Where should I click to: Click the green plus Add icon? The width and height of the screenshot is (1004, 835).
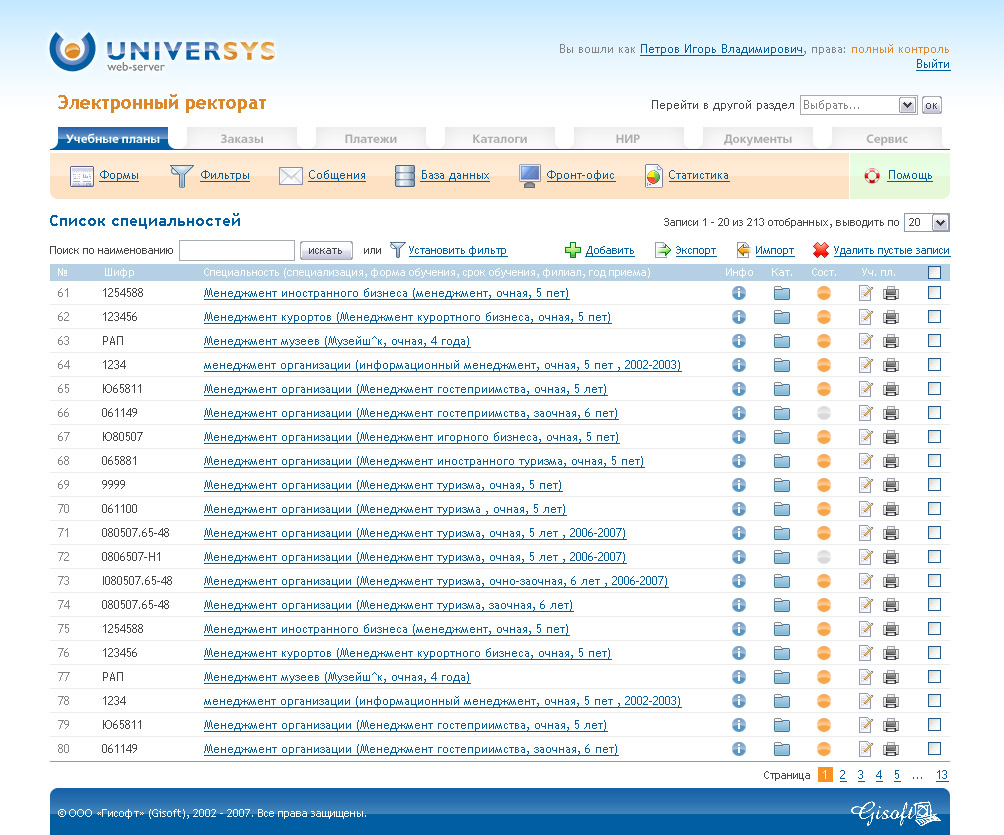point(573,251)
